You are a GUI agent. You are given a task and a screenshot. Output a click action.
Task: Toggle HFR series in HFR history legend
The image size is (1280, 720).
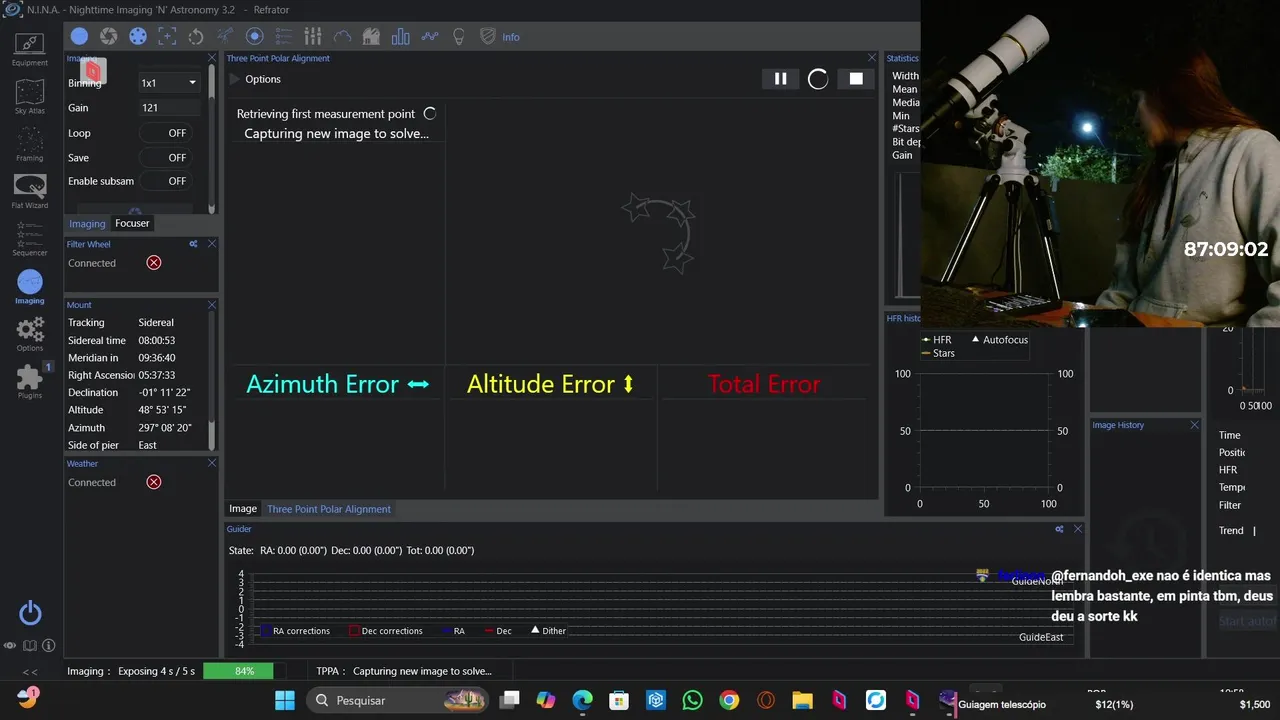click(x=937, y=340)
